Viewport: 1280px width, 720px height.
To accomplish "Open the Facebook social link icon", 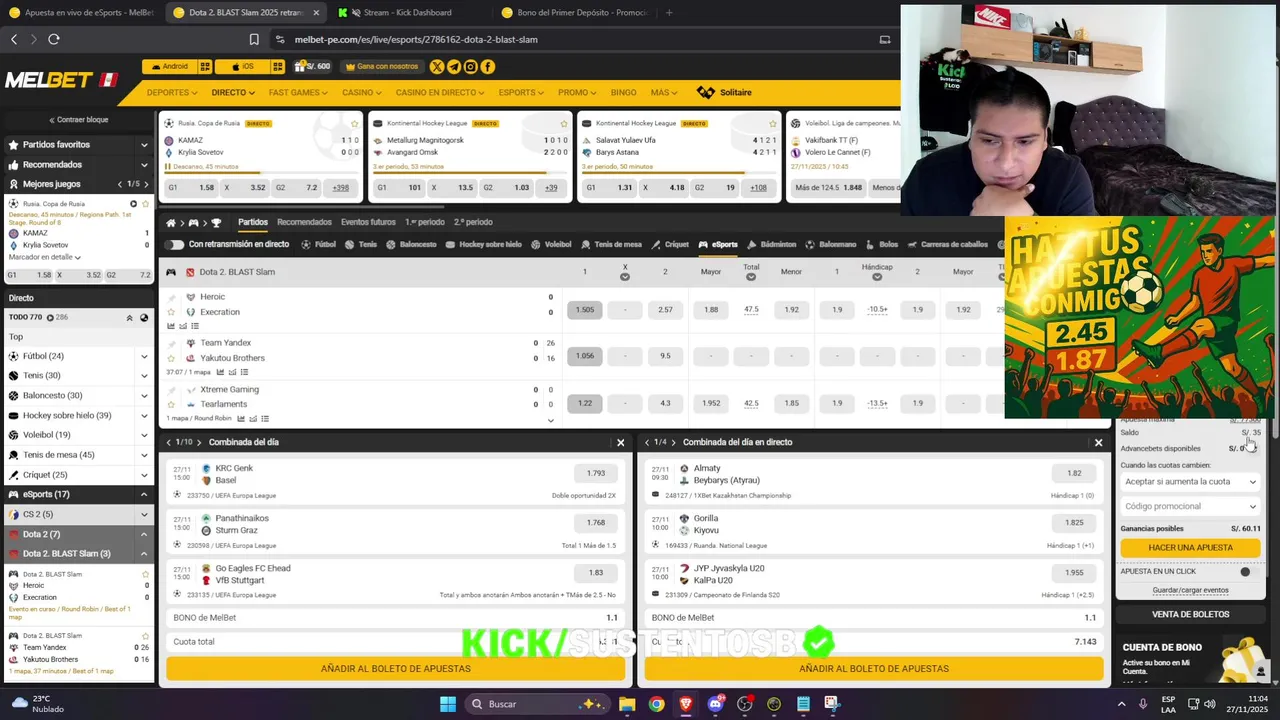I will [488, 67].
